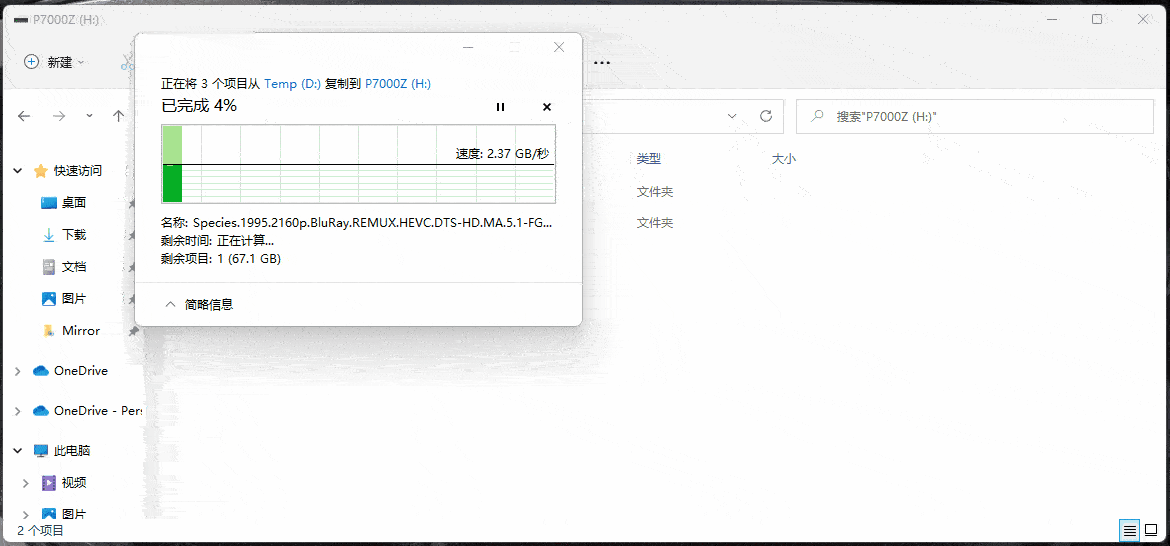
Task: Open 桌面 in the sidebar
Action: pos(74,203)
